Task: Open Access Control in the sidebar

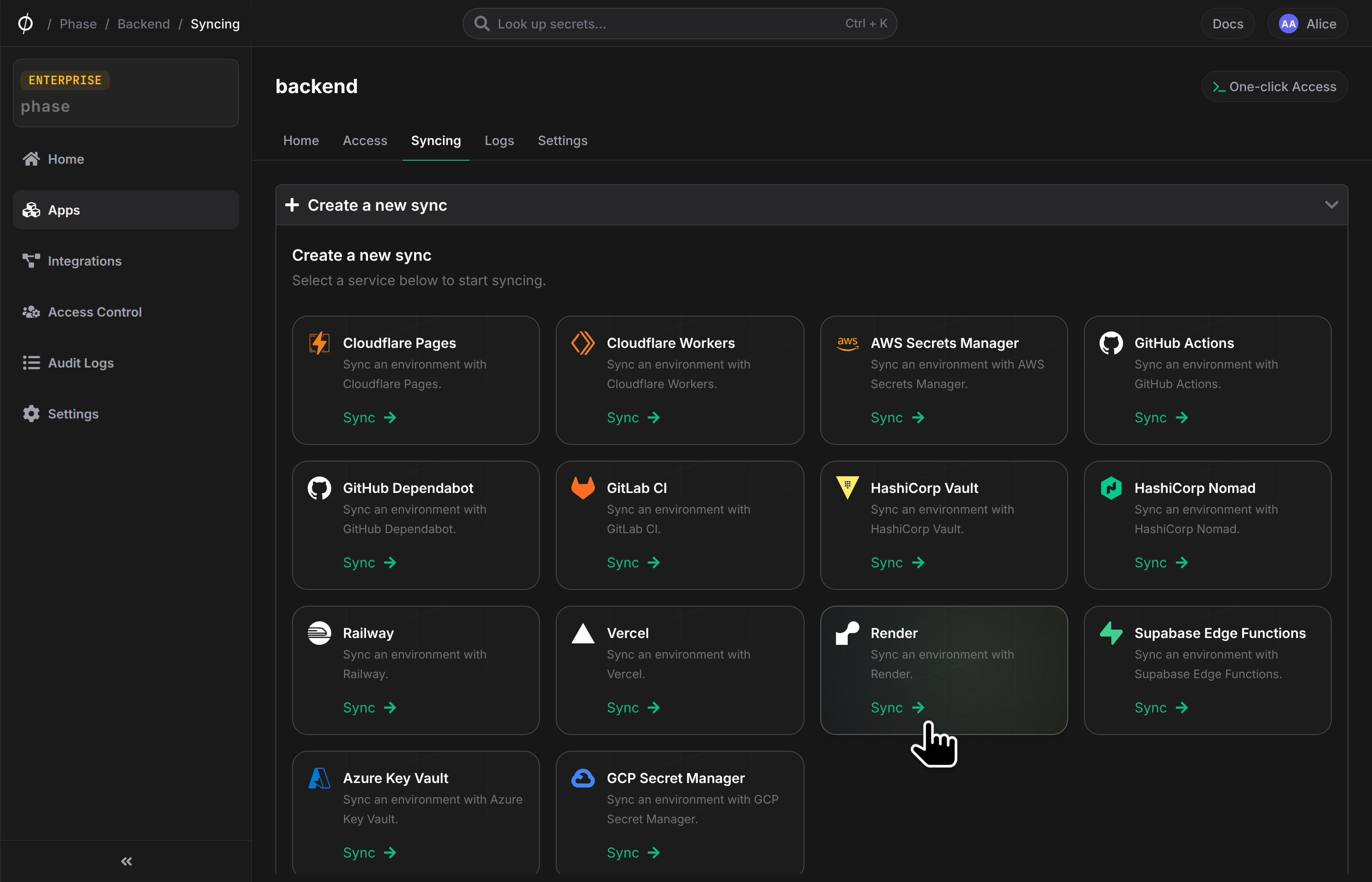Action: (x=125, y=312)
